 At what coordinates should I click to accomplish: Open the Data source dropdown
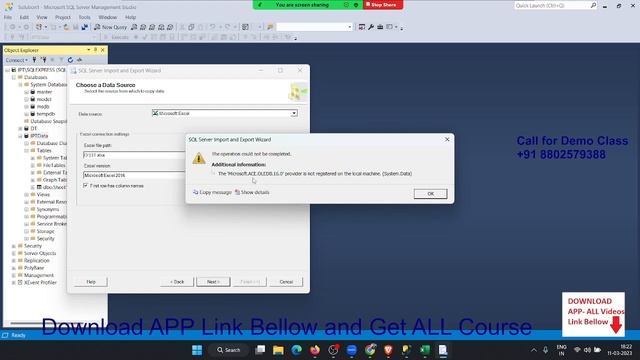tap(294, 113)
